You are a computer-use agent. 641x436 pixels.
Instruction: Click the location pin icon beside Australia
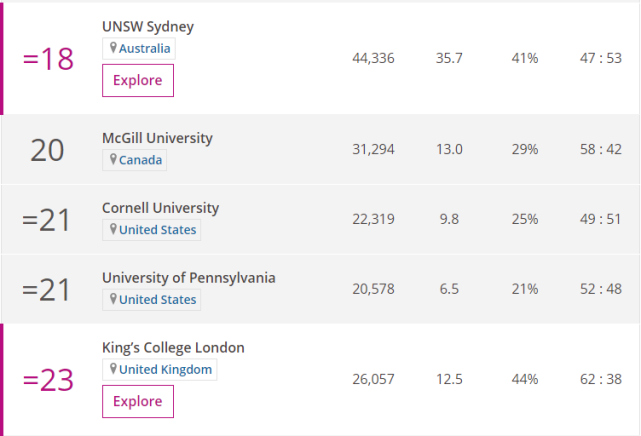(x=113, y=48)
